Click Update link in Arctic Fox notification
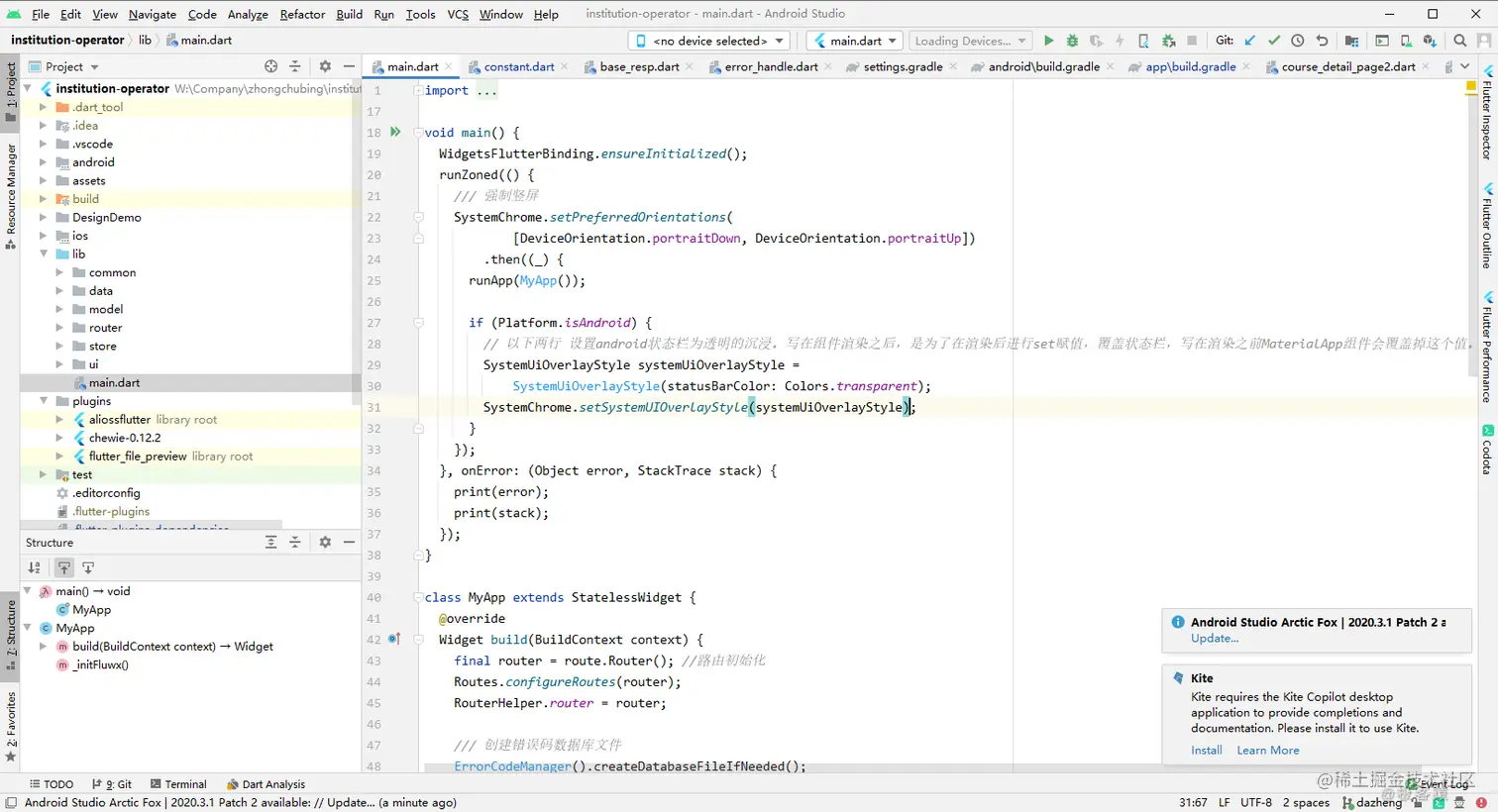This screenshot has width=1498, height=812. (1215, 639)
